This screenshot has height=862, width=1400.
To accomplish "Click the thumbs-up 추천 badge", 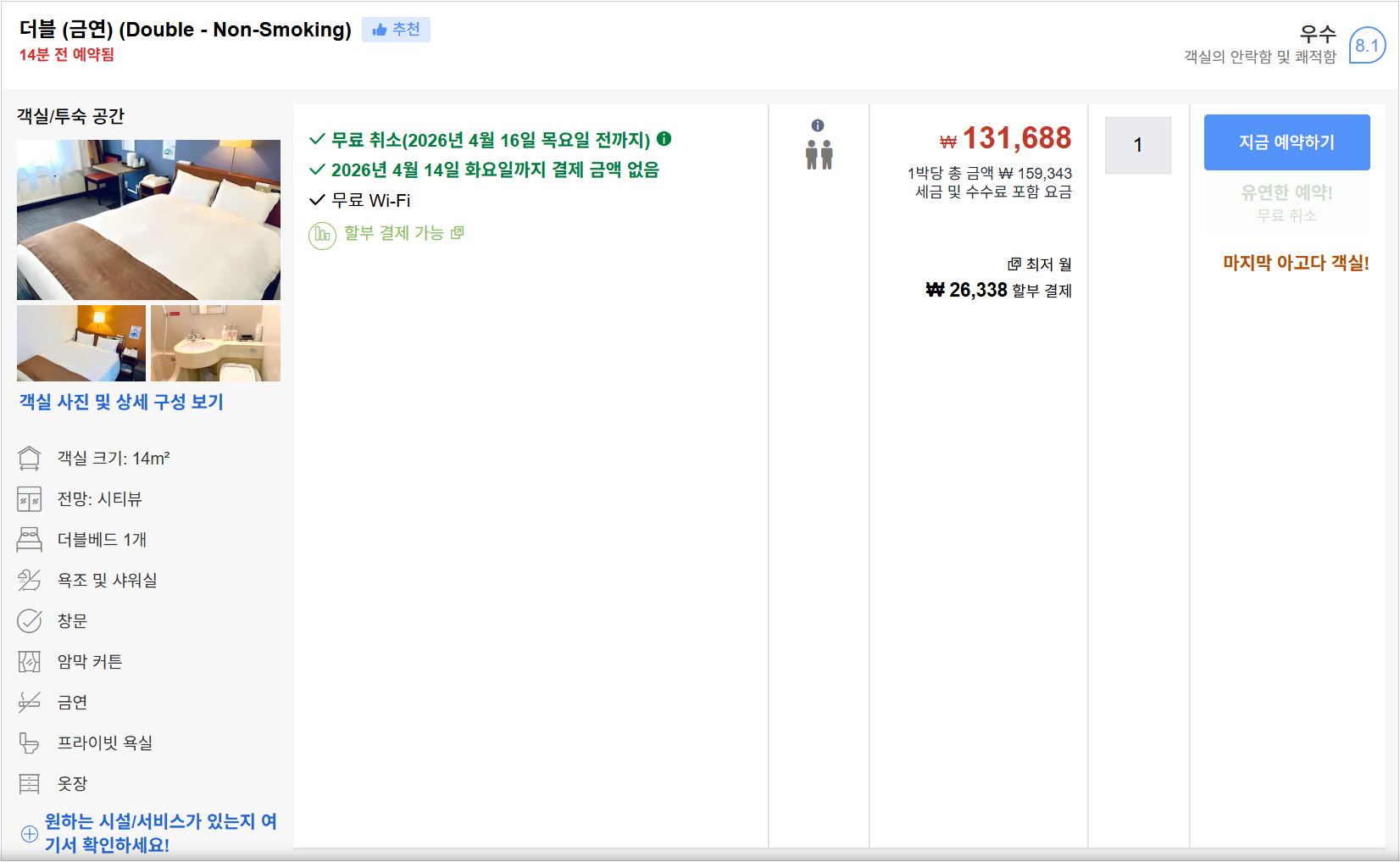I will 396,30.
